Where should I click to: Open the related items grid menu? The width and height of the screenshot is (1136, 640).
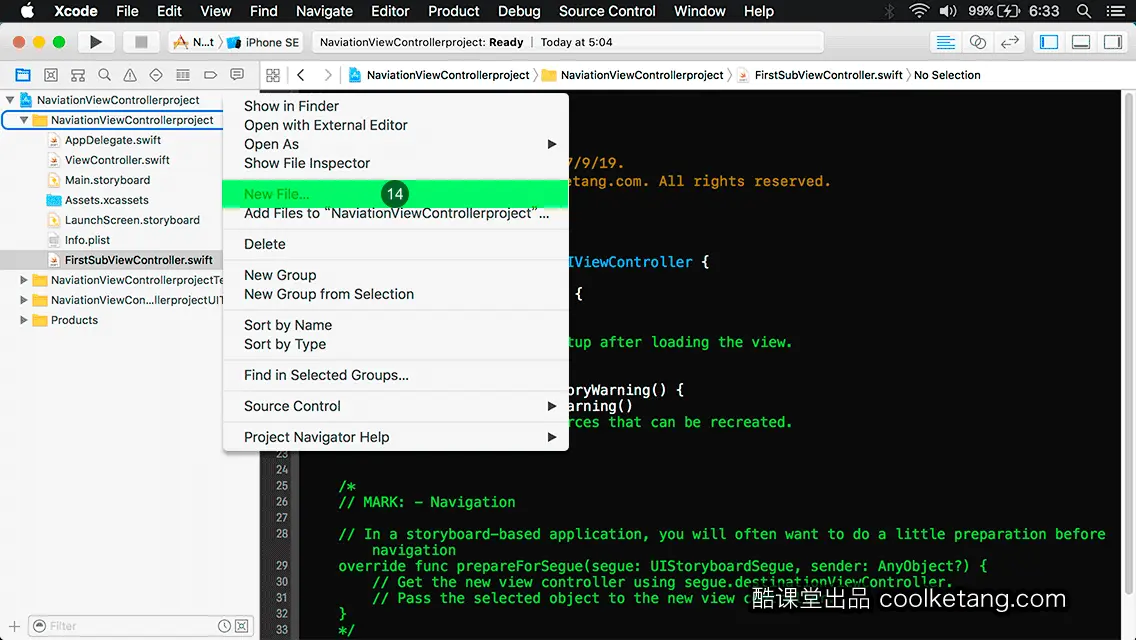pos(273,75)
